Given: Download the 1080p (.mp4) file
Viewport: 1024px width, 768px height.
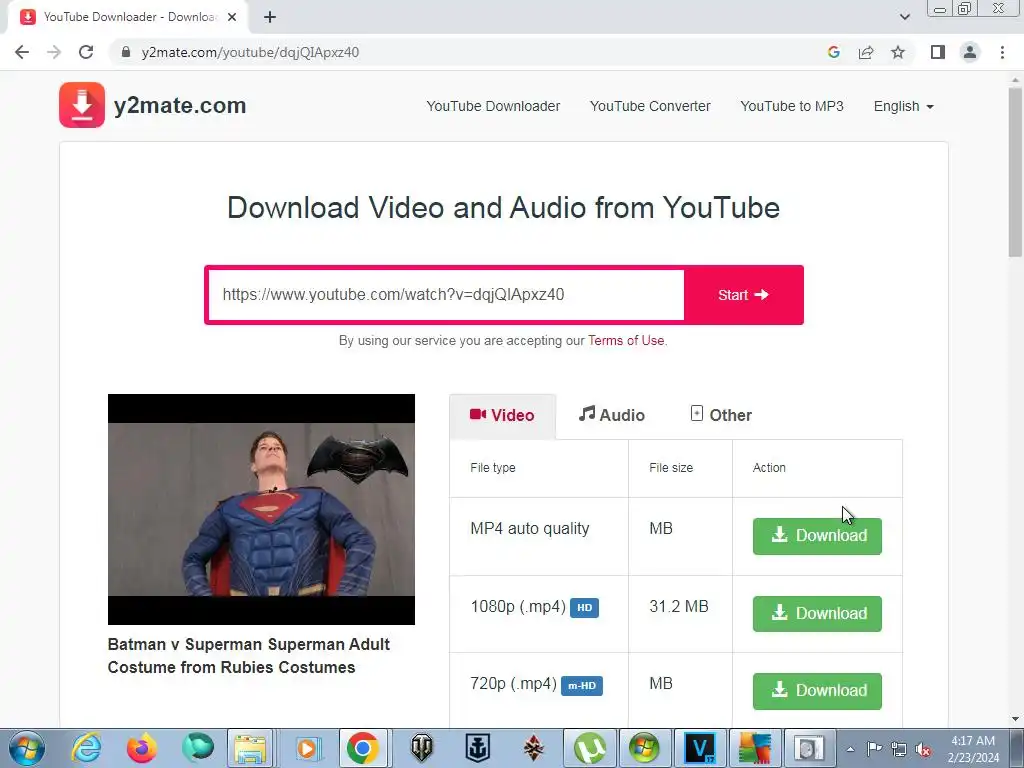Looking at the screenshot, I should 817,614.
